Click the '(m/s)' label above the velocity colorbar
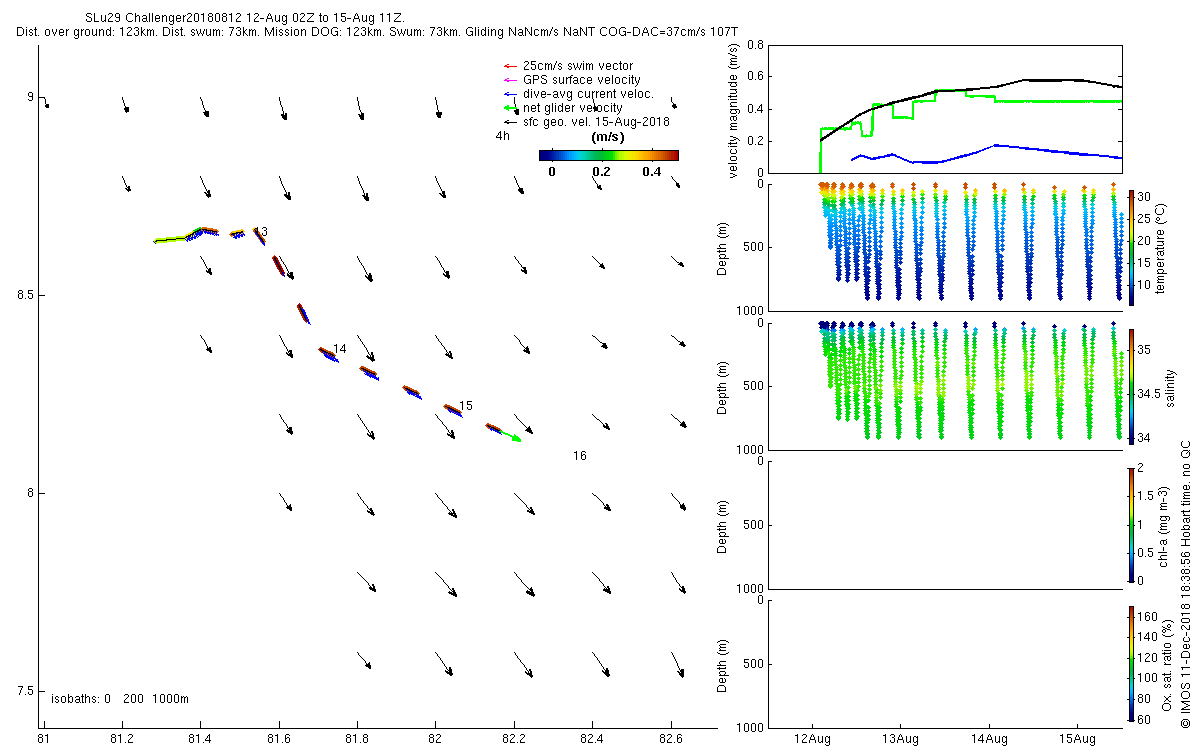1200x750 pixels. click(x=609, y=137)
